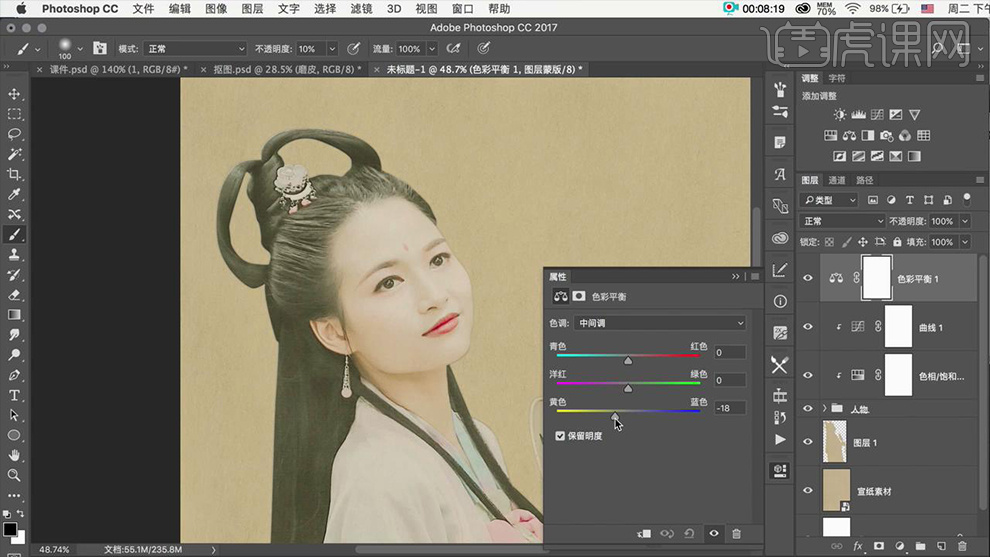Open the 文件 menu
990x557 pixels.
143,9
